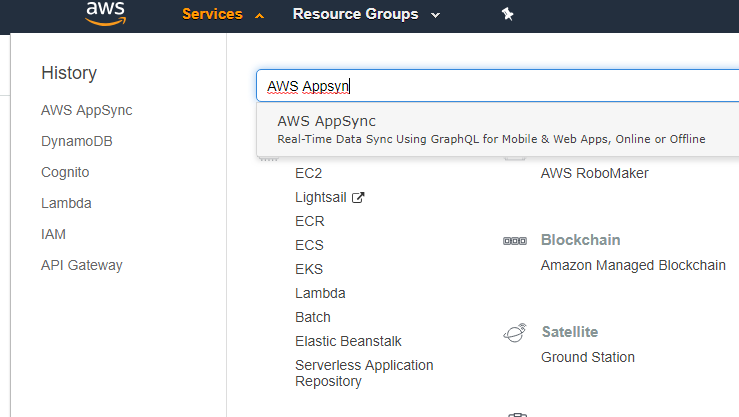Open EC2 service link

pos(308,173)
